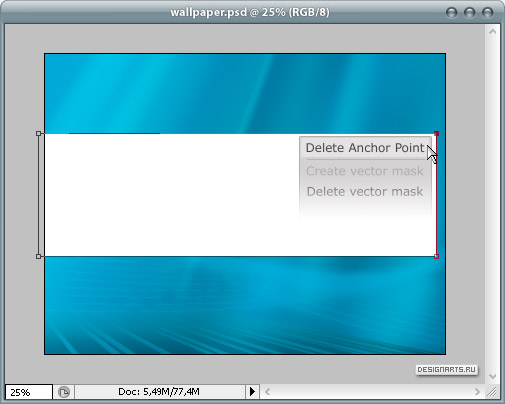
Task: Select the bottom-right anchor point of path
Action: click(437, 256)
